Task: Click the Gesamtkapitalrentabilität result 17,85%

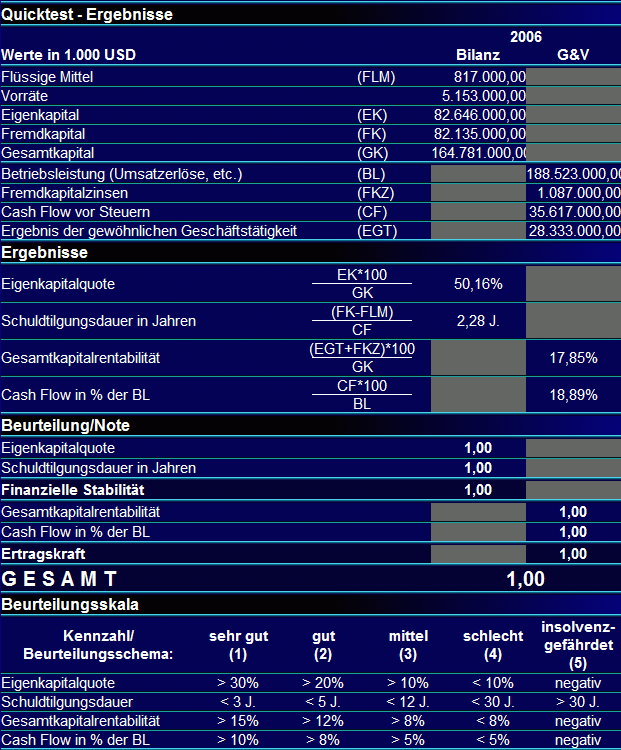Action: click(x=574, y=358)
